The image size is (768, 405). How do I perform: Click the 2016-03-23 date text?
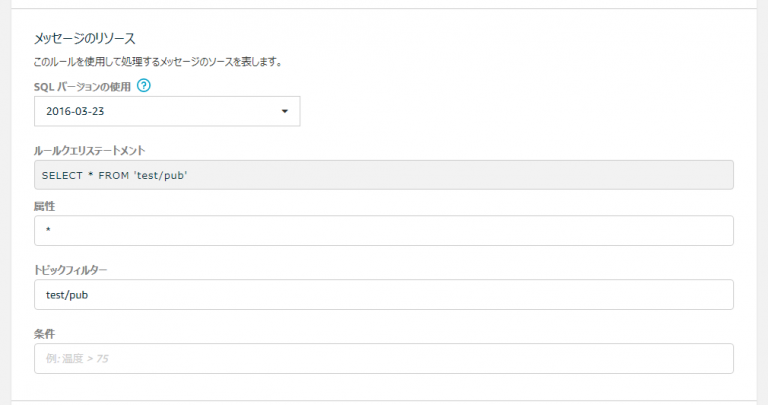pos(75,111)
